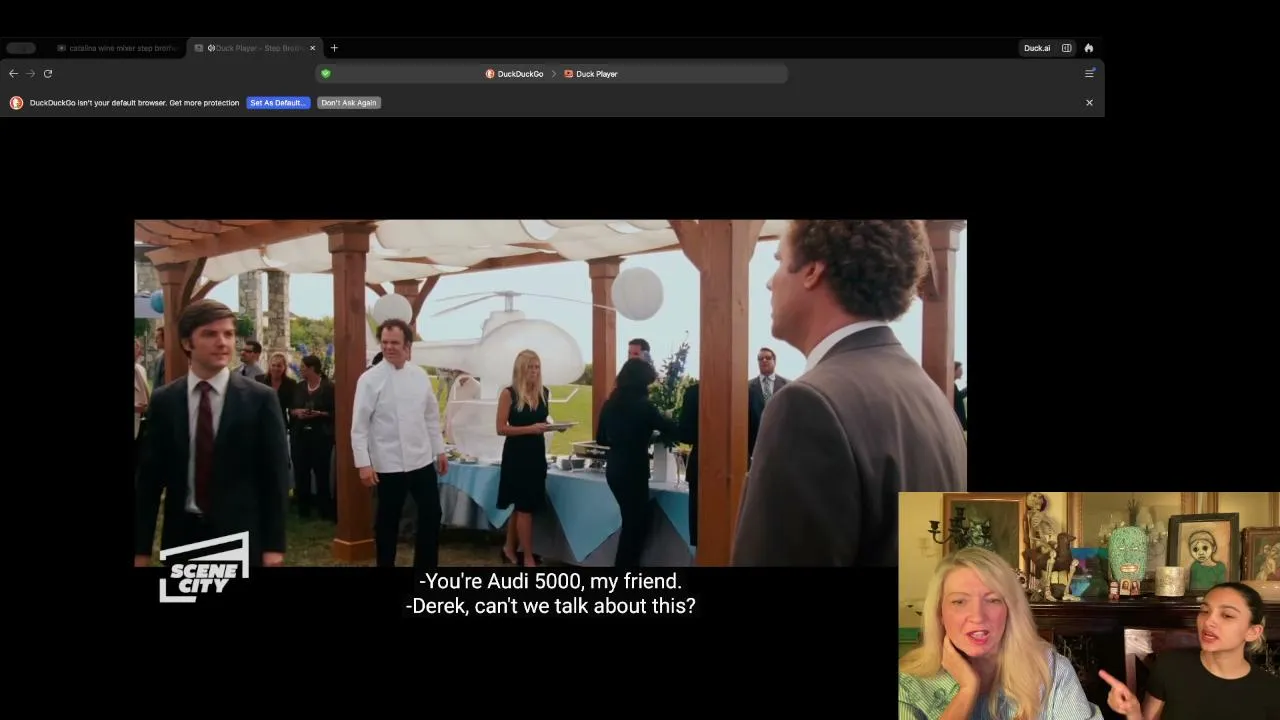
Task: Switch to the catalina wine mixer tab
Action: (x=117, y=48)
